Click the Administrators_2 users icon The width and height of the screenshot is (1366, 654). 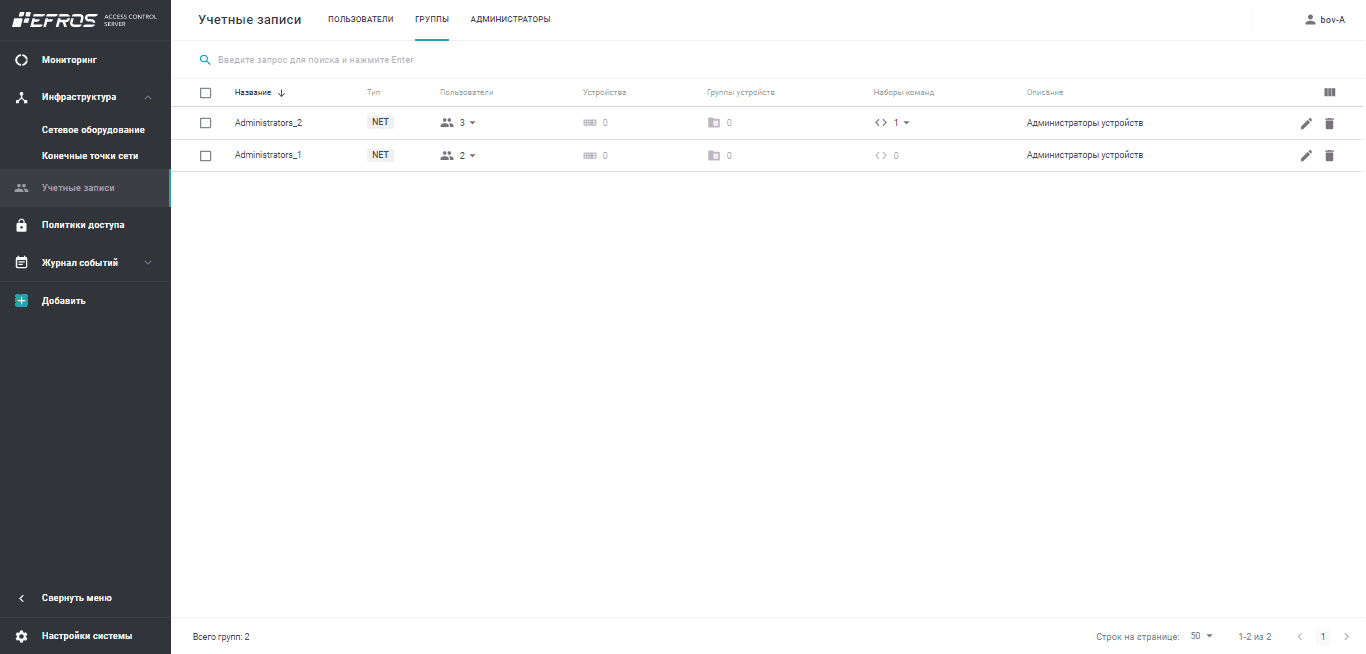447,123
